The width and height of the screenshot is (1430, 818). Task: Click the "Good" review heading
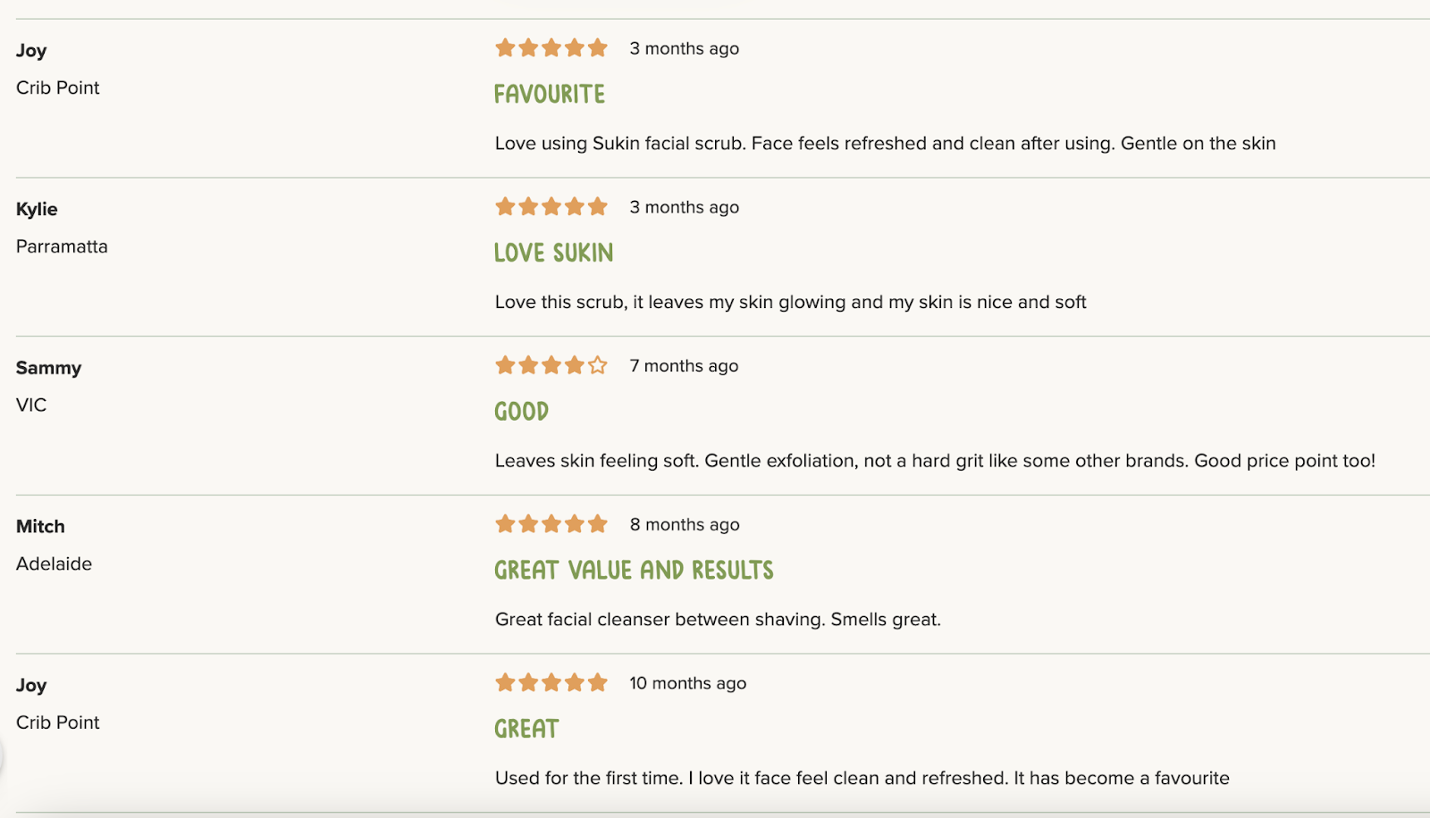[x=521, y=411]
